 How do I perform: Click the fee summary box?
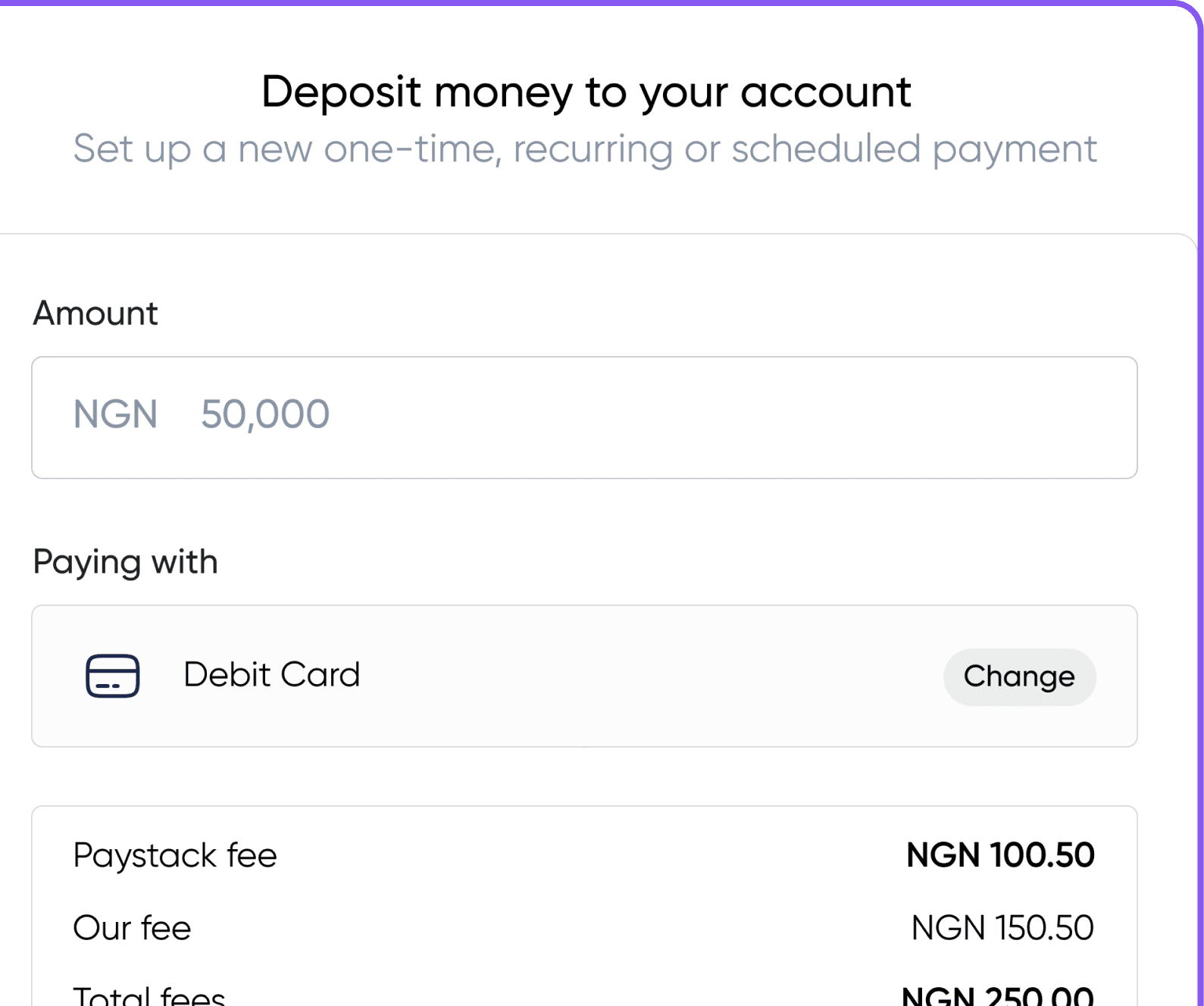pos(584,906)
